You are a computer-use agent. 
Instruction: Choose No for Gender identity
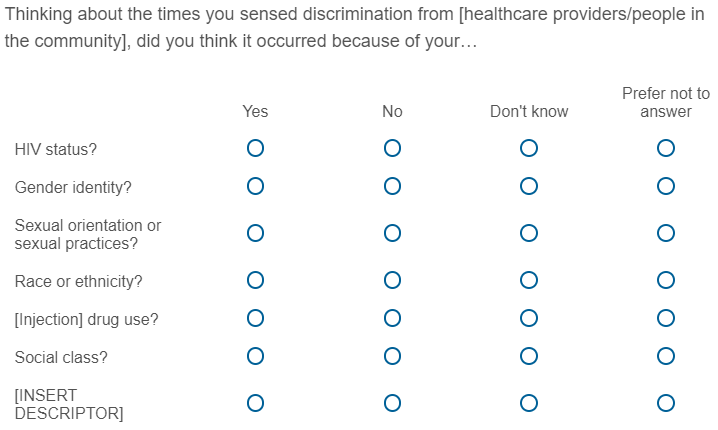point(392,186)
